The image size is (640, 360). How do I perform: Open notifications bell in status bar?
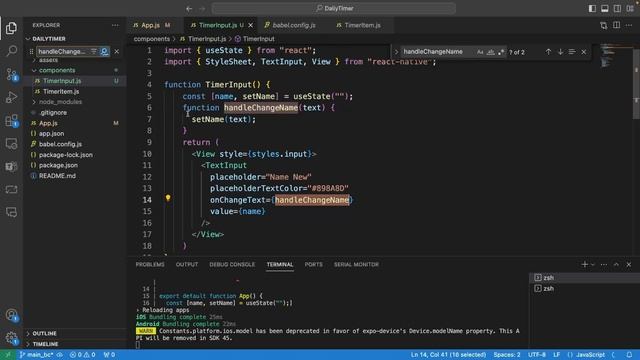629,355
